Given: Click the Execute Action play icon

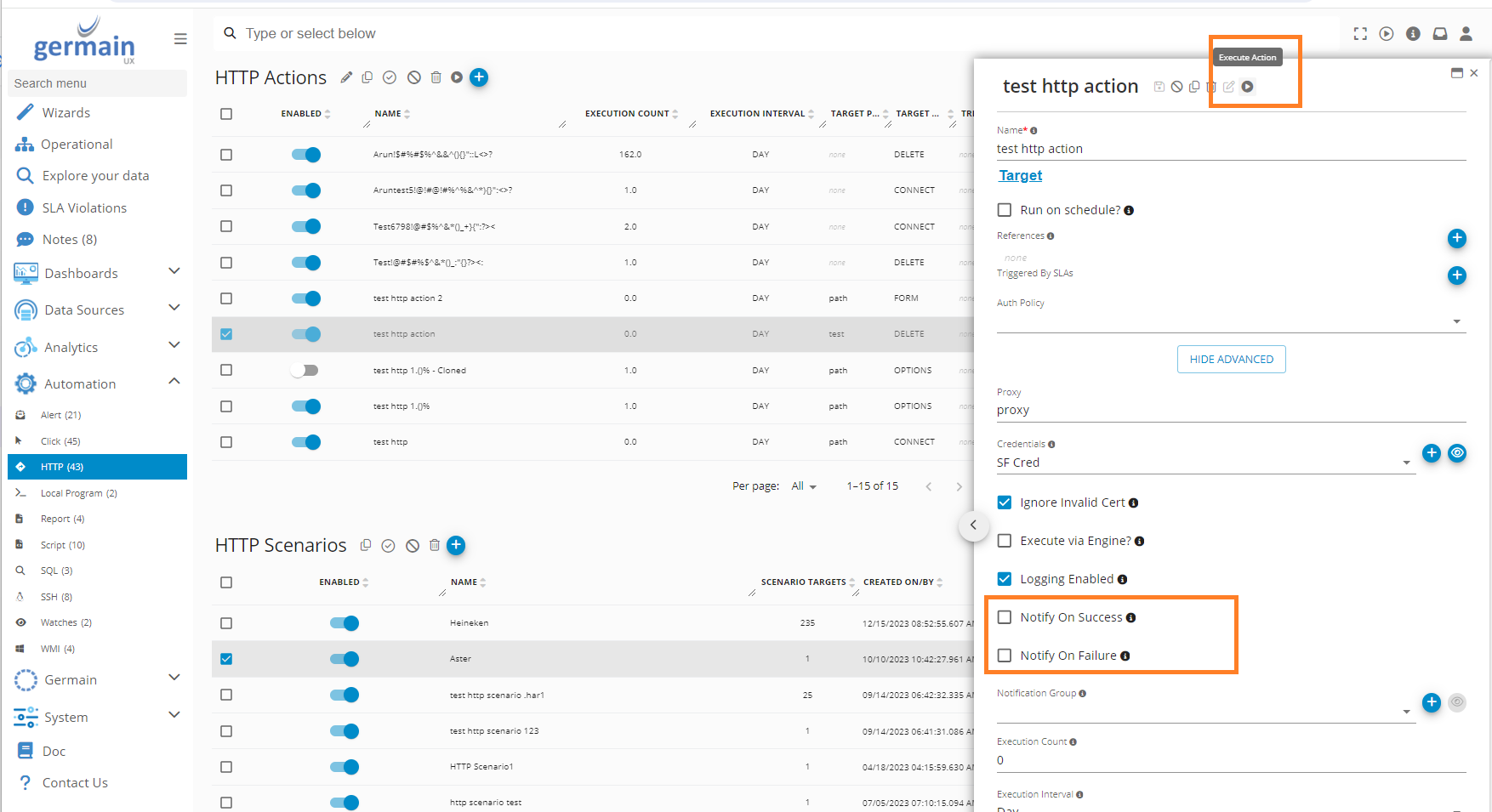Looking at the screenshot, I should pyautogui.click(x=1247, y=87).
